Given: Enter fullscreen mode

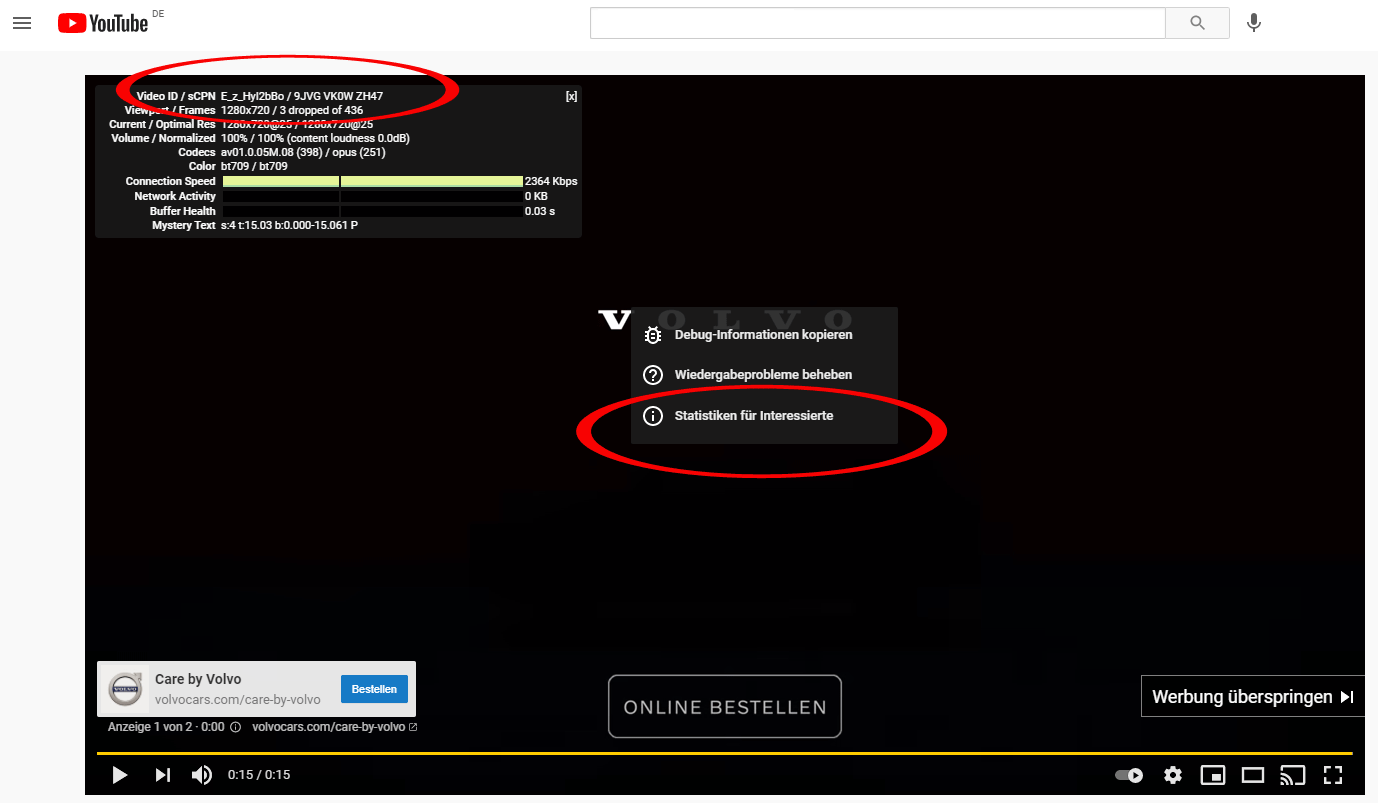Looking at the screenshot, I should point(1332,775).
